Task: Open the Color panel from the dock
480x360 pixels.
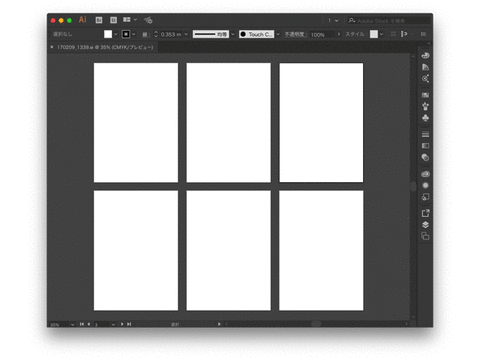Action: [x=425, y=55]
